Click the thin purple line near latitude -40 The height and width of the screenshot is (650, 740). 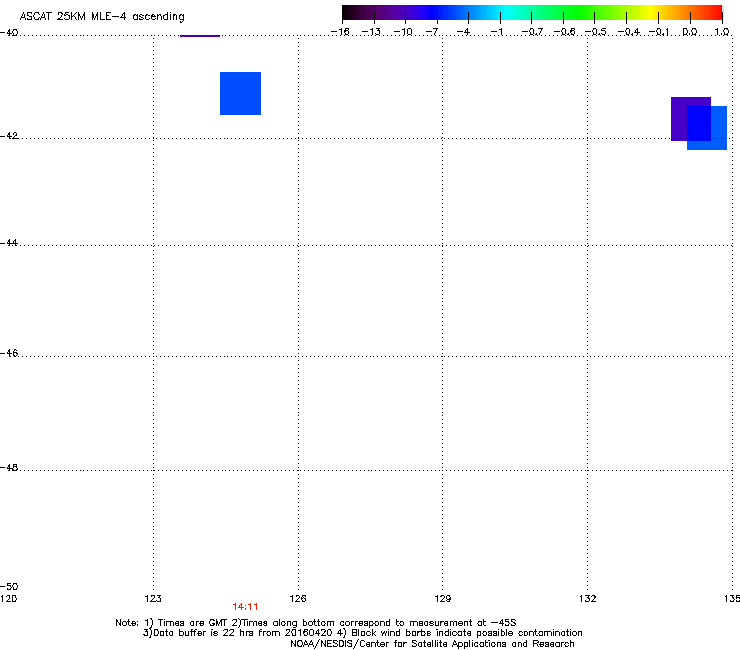point(200,36)
